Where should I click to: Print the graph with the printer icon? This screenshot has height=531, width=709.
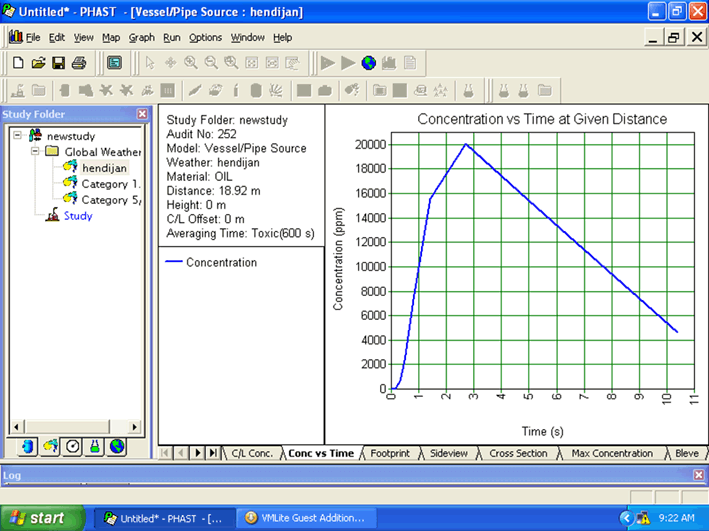pos(79,63)
